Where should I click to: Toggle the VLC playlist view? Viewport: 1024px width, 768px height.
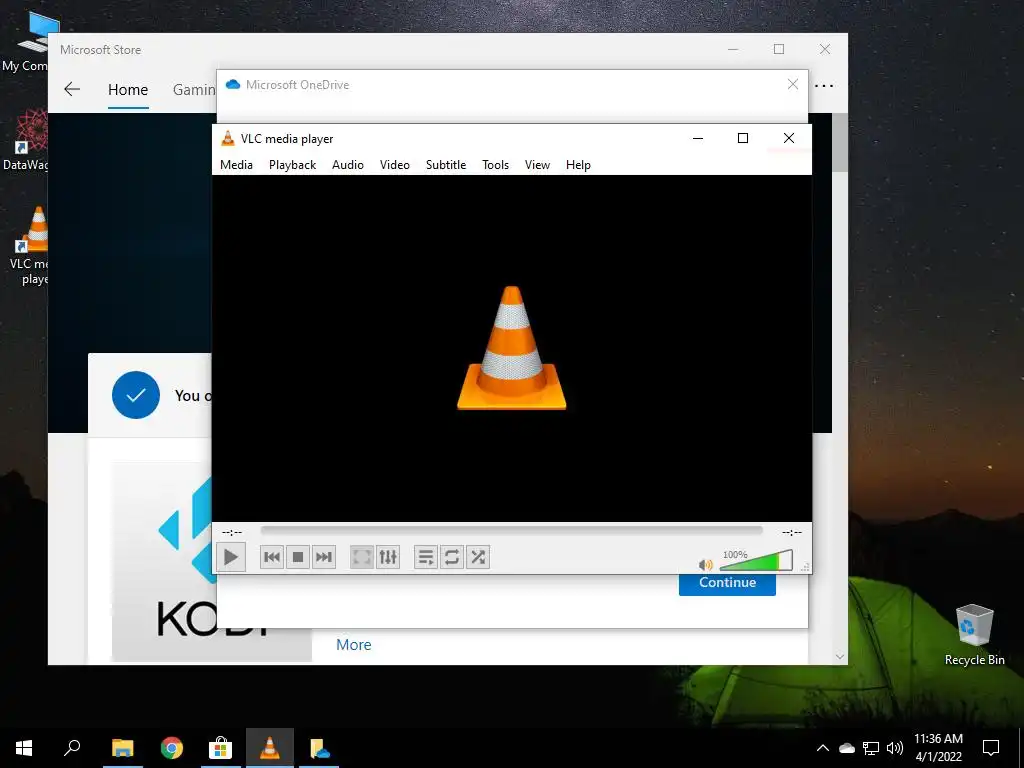[426, 557]
